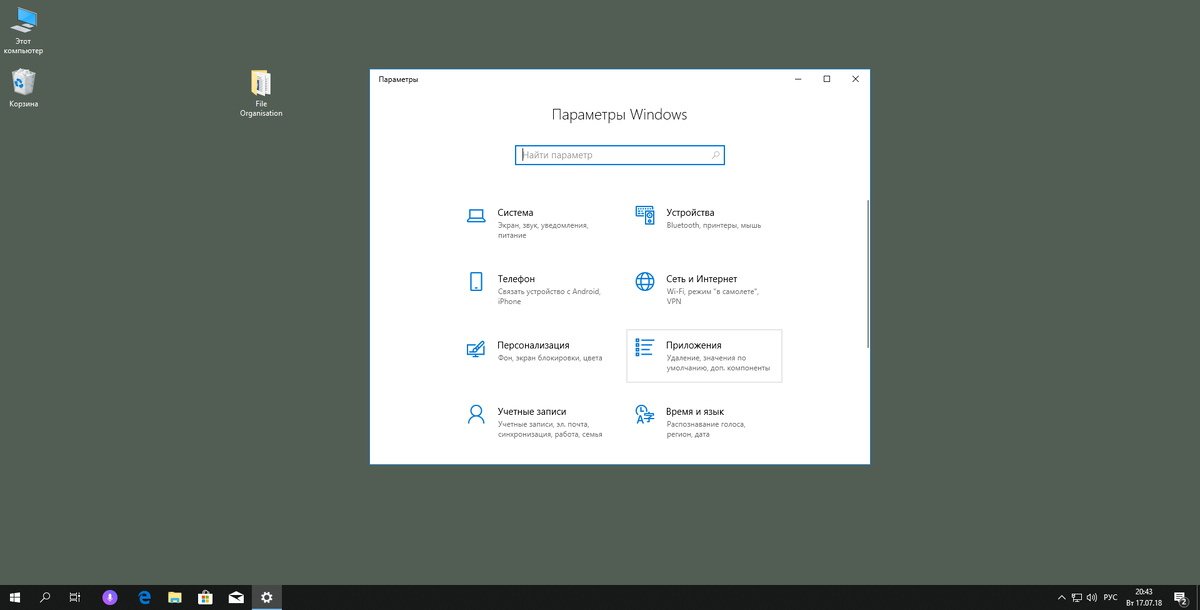Open the Время и язык title
The image size is (1200, 610).
click(x=695, y=411)
